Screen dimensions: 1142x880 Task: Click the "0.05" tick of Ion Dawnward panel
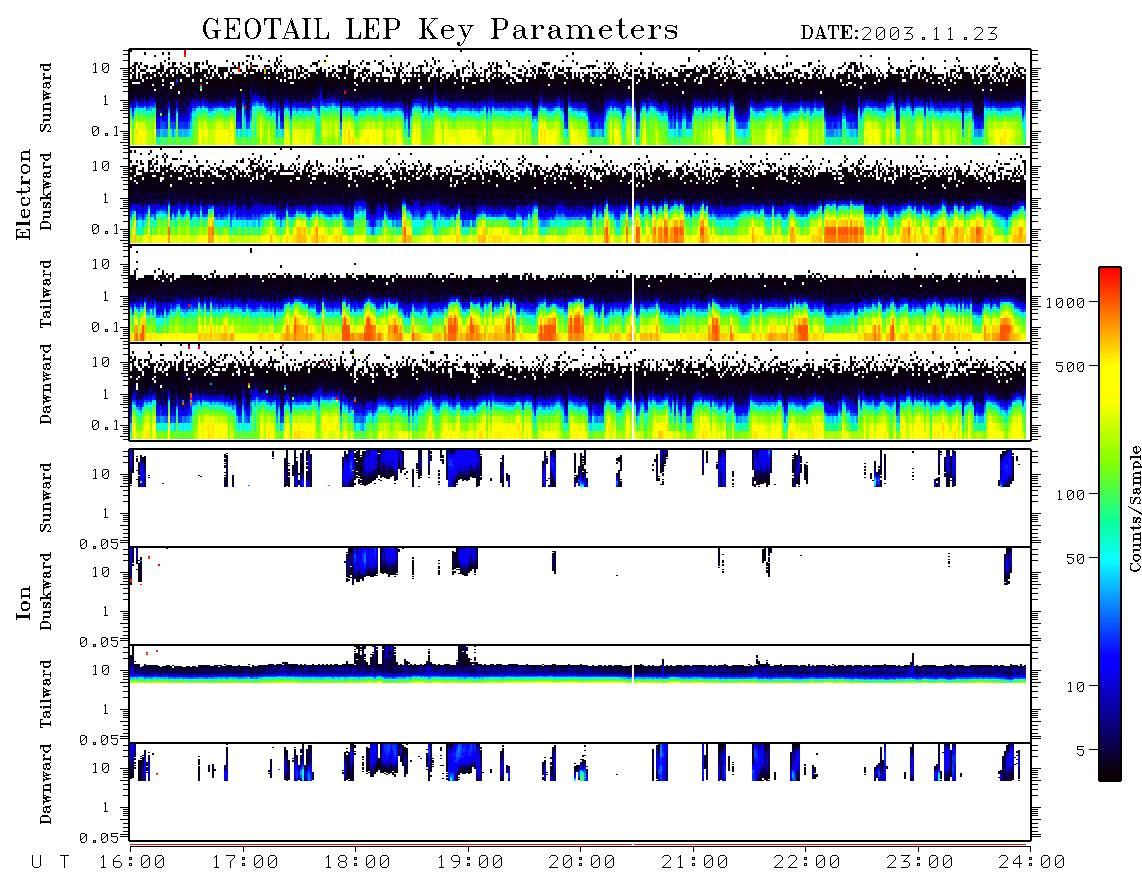coord(98,838)
